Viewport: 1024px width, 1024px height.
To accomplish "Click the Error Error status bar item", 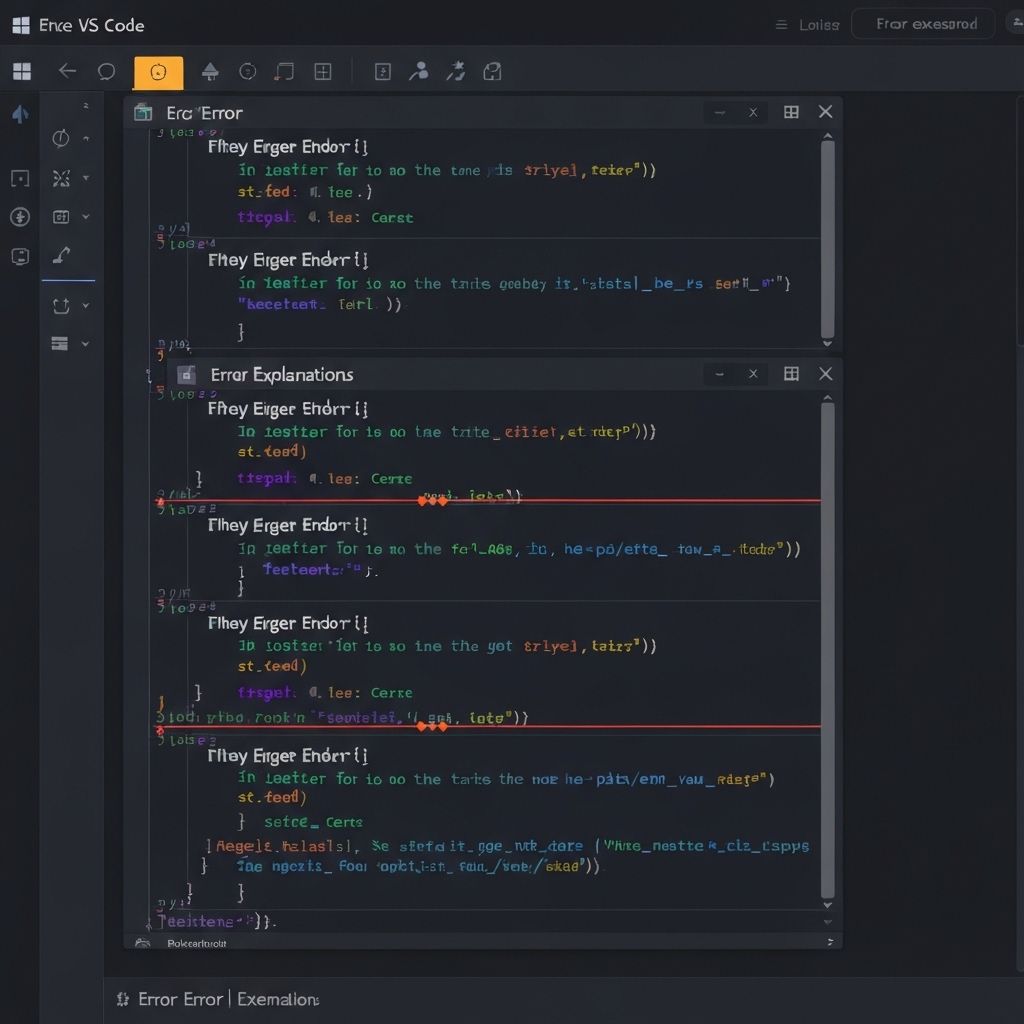I will pos(182,999).
